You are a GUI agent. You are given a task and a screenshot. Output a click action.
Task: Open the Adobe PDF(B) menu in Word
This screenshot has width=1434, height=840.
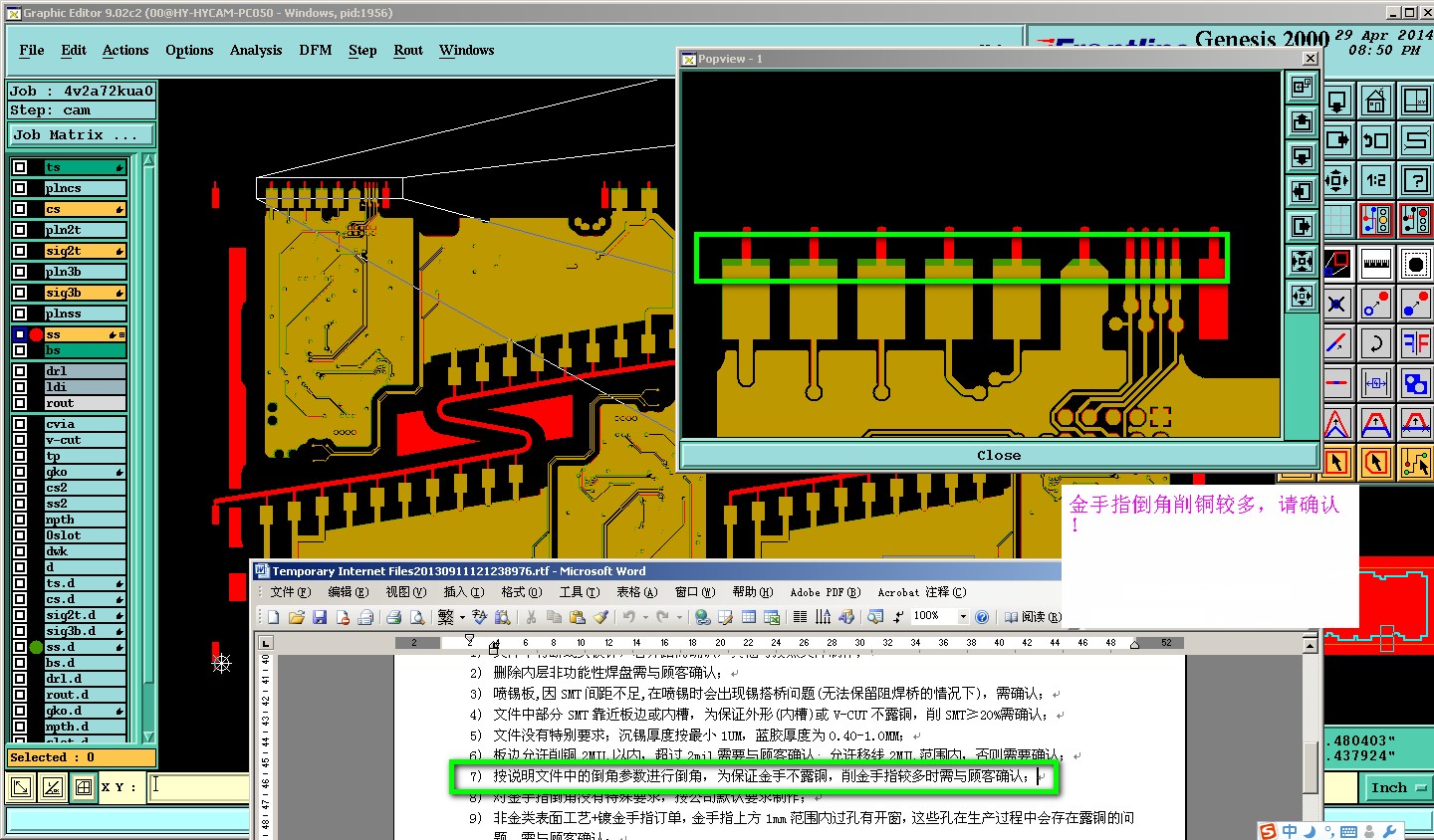(825, 592)
